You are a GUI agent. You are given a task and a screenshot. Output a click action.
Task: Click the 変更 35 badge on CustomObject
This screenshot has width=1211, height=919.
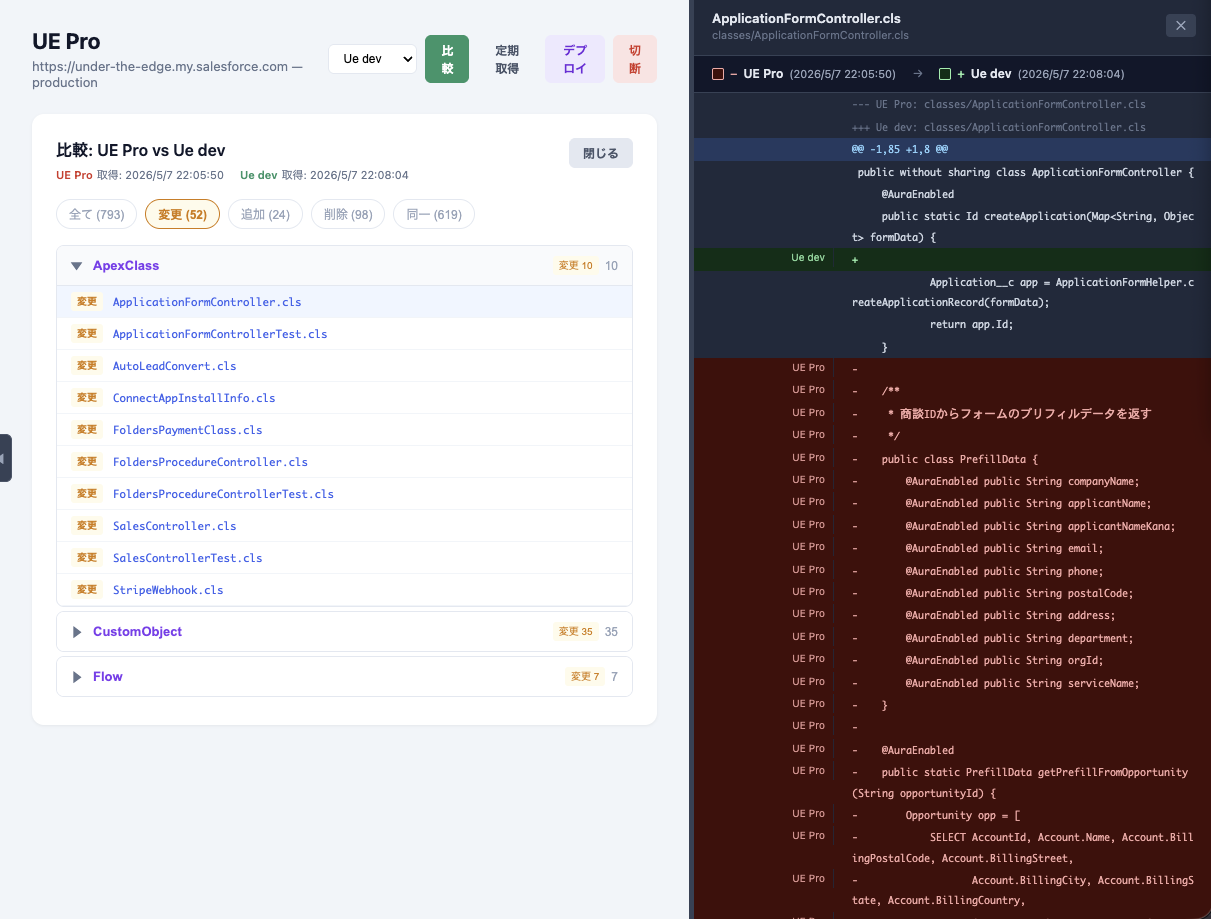click(x=575, y=632)
